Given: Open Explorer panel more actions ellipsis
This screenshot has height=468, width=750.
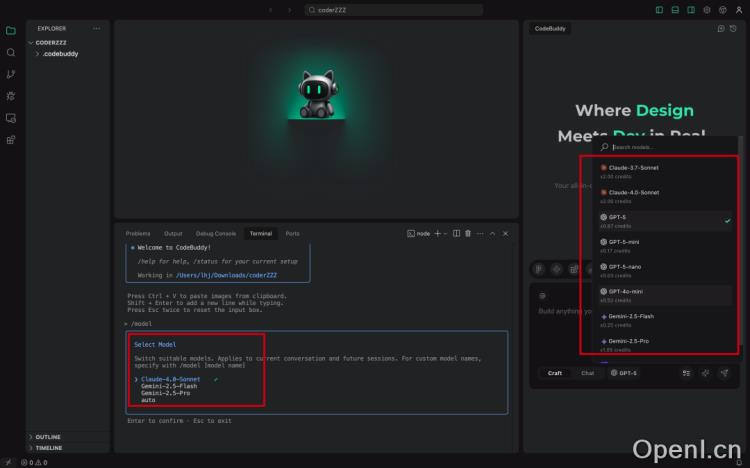Looking at the screenshot, I should (x=97, y=28).
